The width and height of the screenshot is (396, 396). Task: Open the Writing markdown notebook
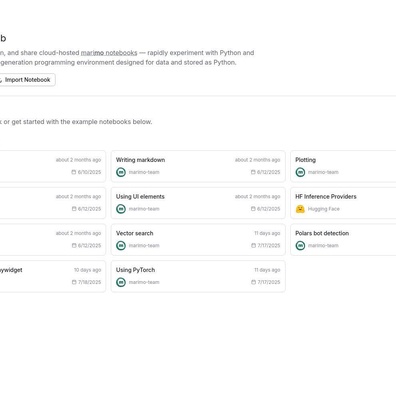point(198,166)
